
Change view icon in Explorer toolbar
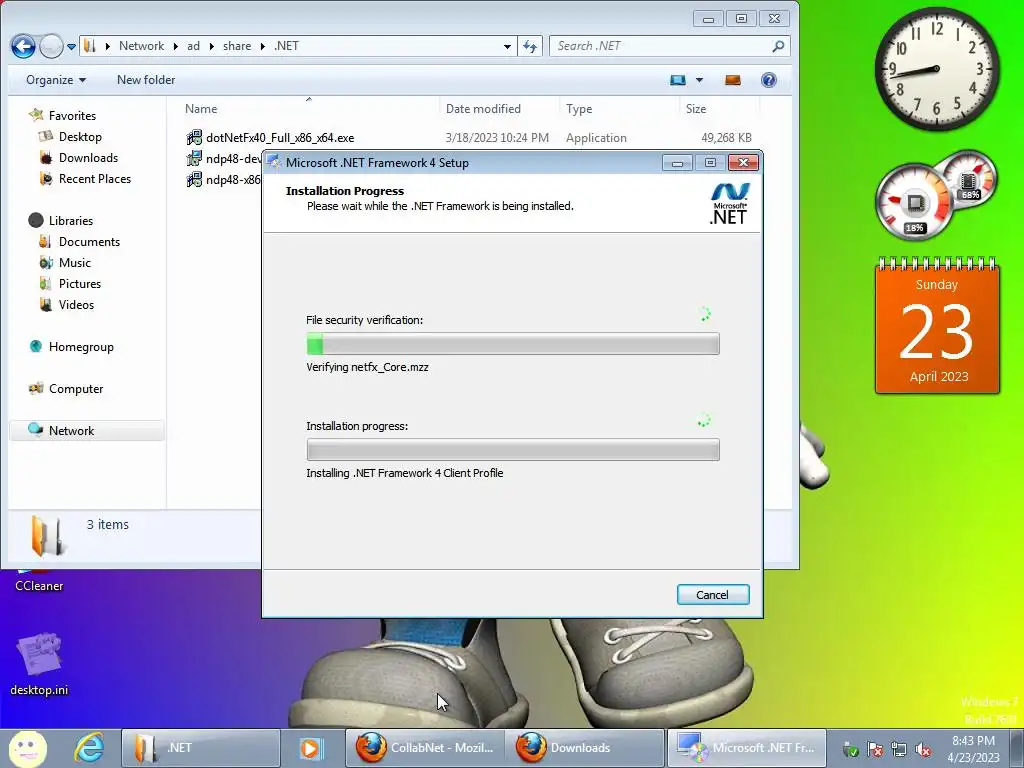coord(678,80)
